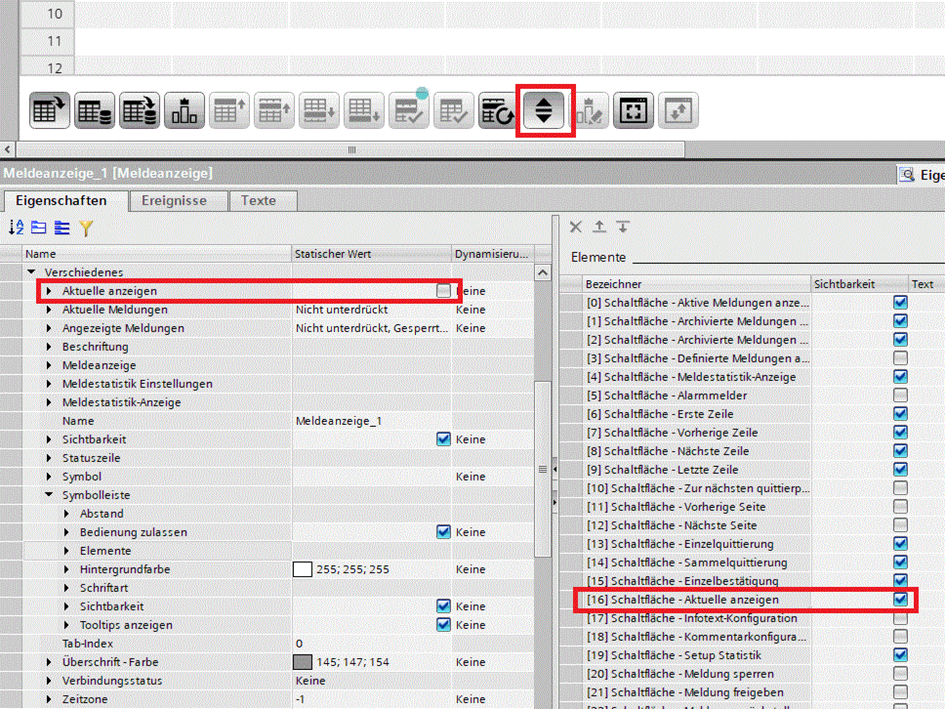945x709 pixels.
Task: Click single acknowledgement toolbar button
Action: [409, 110]
